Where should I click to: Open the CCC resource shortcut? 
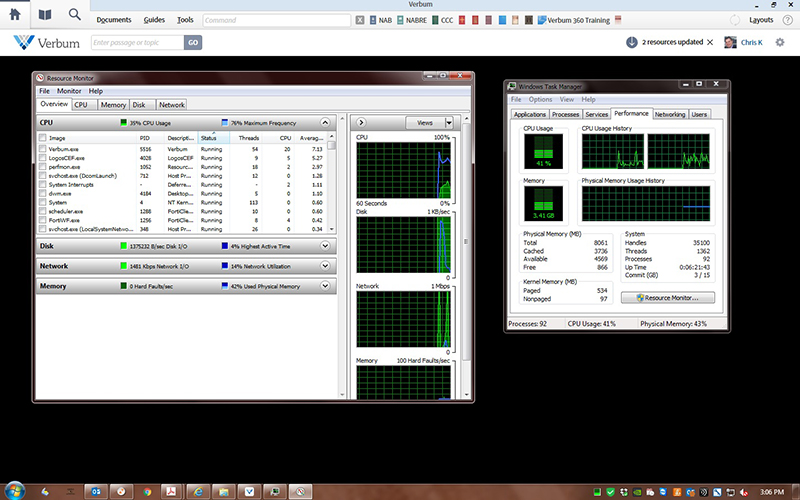[x=444, y=20]
